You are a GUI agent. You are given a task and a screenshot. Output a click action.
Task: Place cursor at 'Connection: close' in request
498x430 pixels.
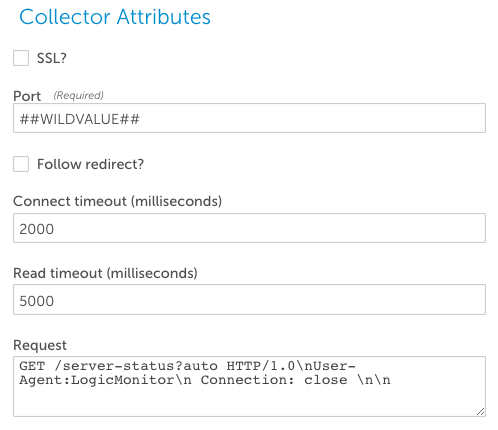[x=274, y=380]
